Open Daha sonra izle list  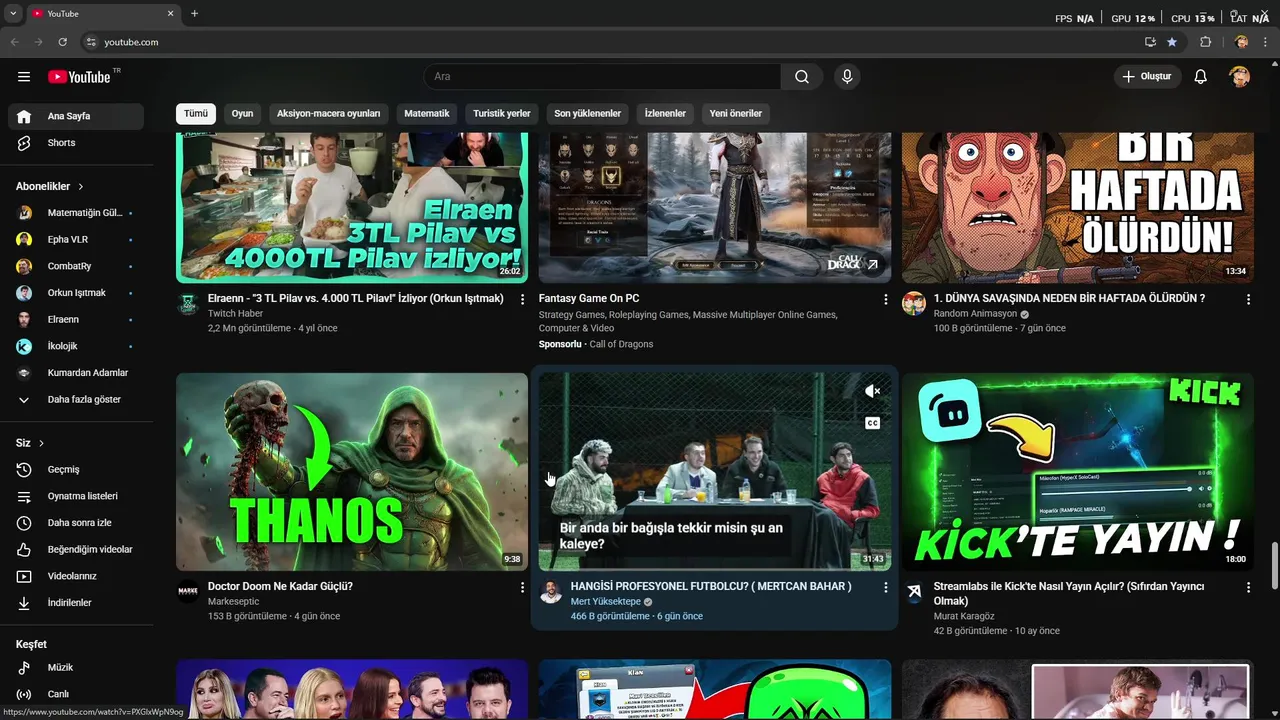pyautogui.click(x=76, y=523)
